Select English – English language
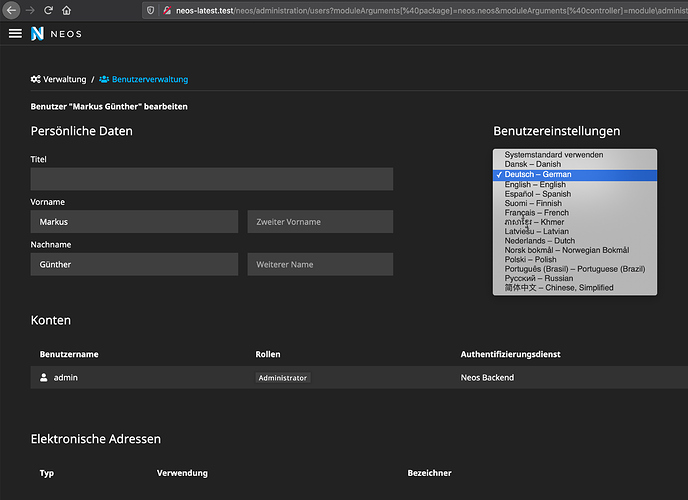Viewport: 688px width, 500px height. coord(575,184)
